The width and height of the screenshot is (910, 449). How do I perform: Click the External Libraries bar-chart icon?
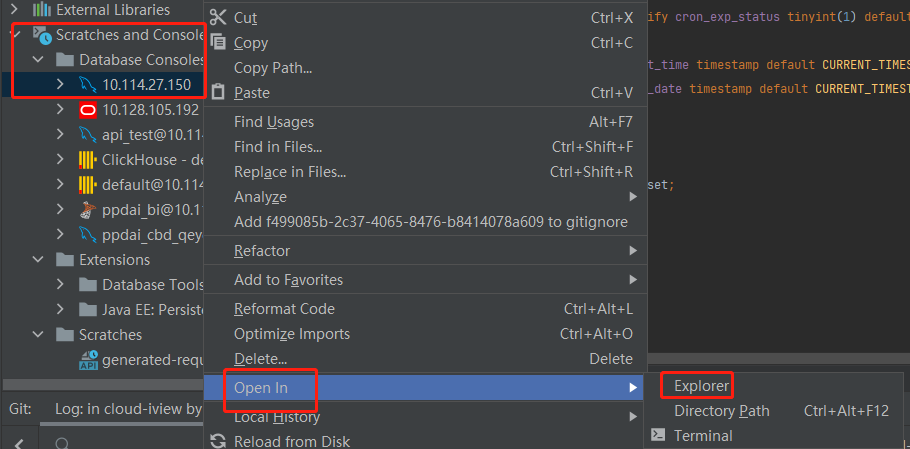42,10
